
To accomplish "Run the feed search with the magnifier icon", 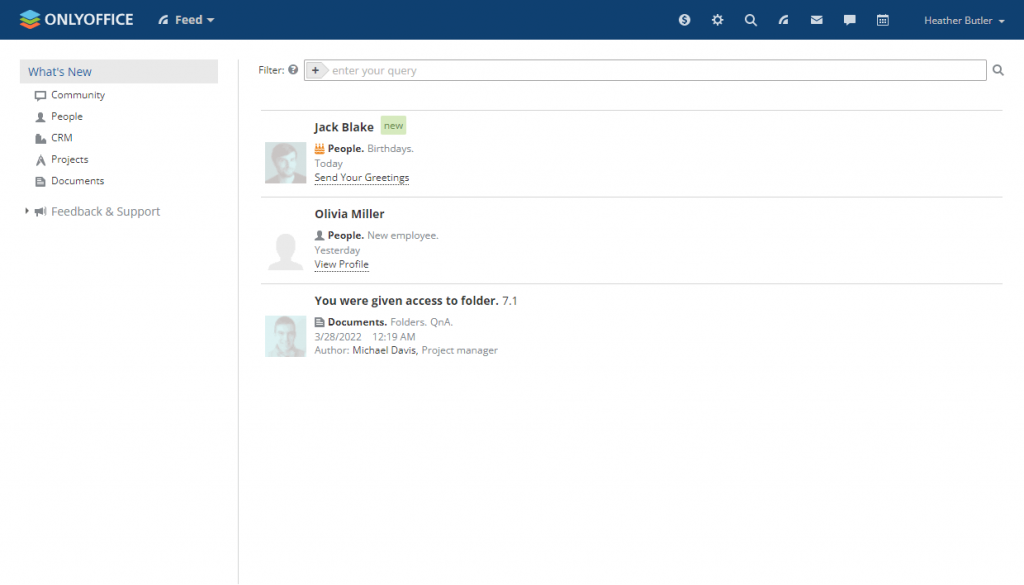I will coord(997,70).
